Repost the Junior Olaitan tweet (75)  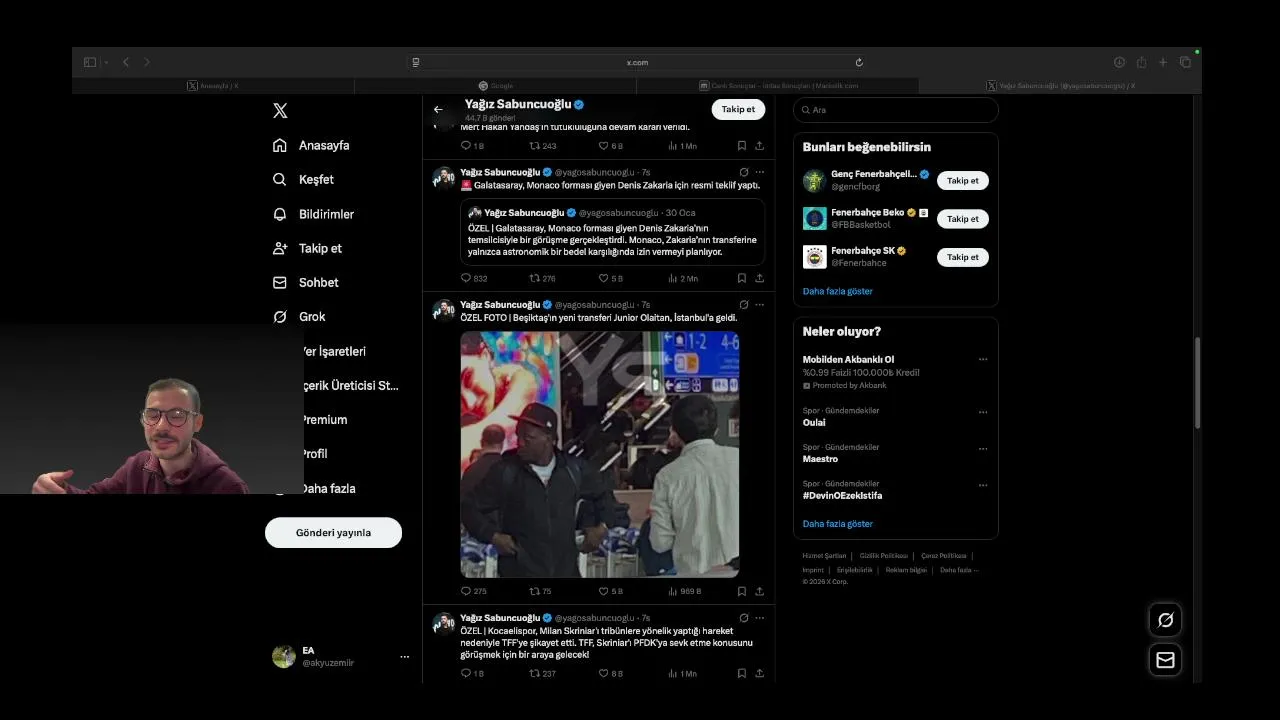click(x=540, y=591)
